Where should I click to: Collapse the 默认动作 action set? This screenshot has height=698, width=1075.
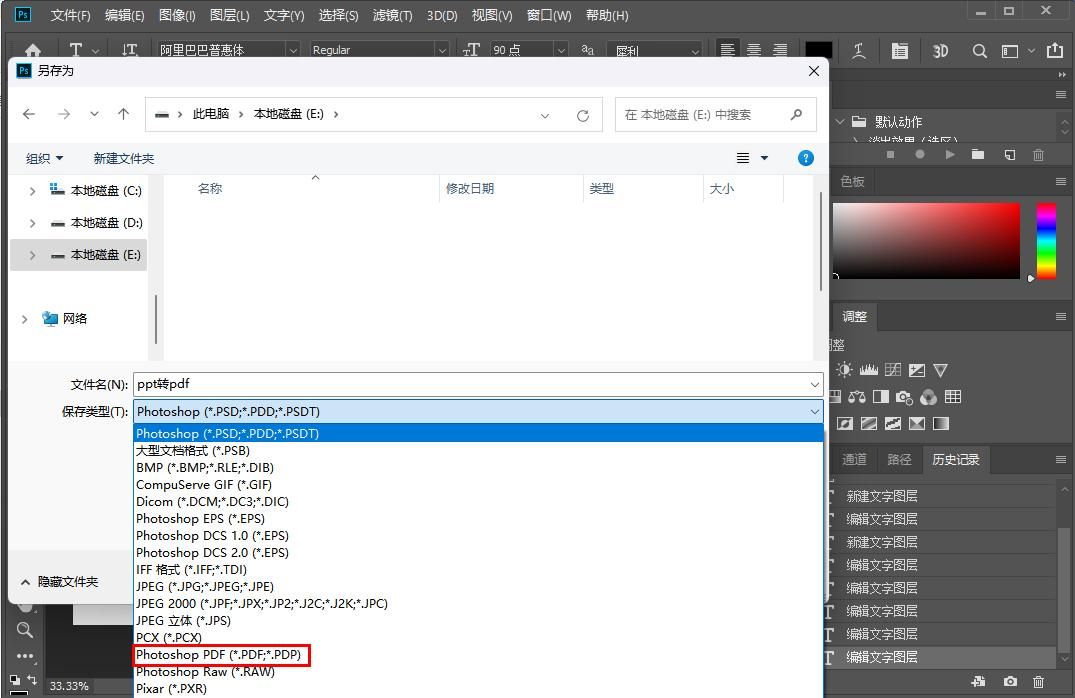[x=840, y=121]
